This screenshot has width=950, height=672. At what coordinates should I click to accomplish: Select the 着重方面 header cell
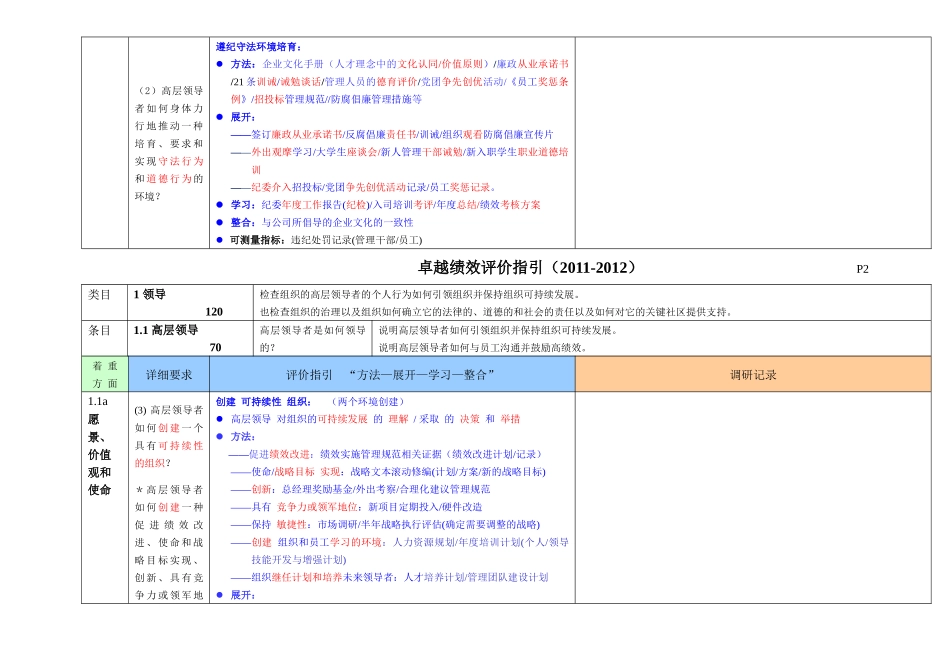pos(105,374)
